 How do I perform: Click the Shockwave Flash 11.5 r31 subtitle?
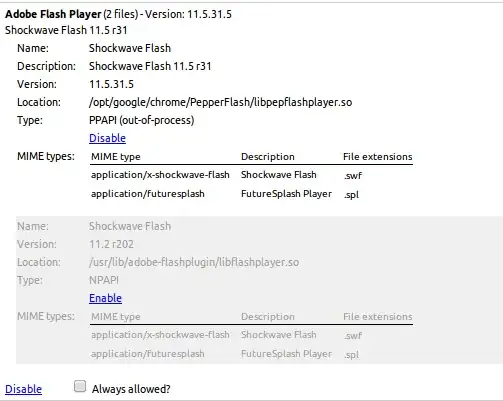[66, 30]
